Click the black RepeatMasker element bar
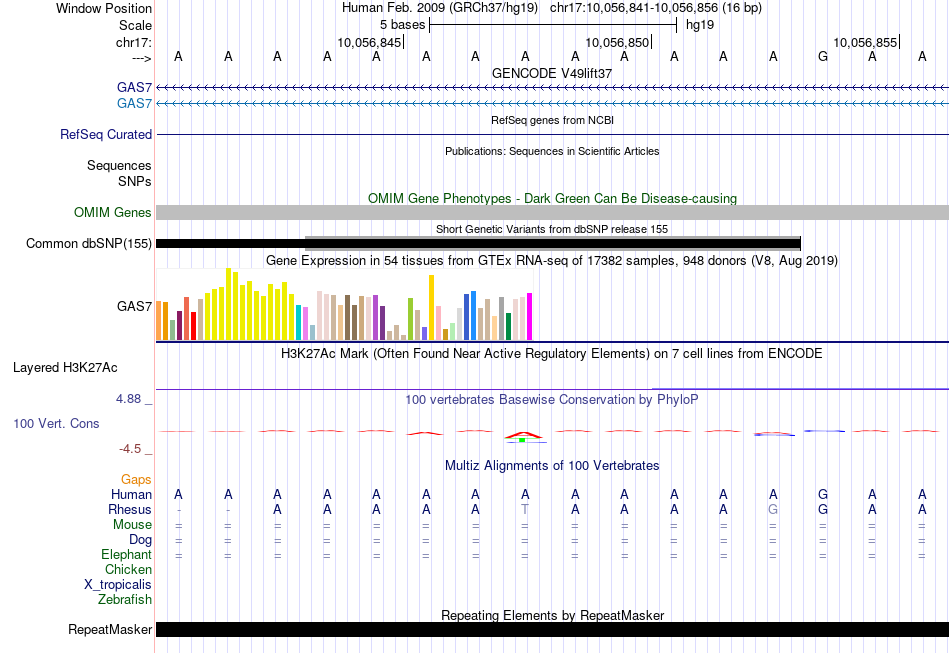The height and width of the screenshot is (653, 950). (x=552, y=629)
